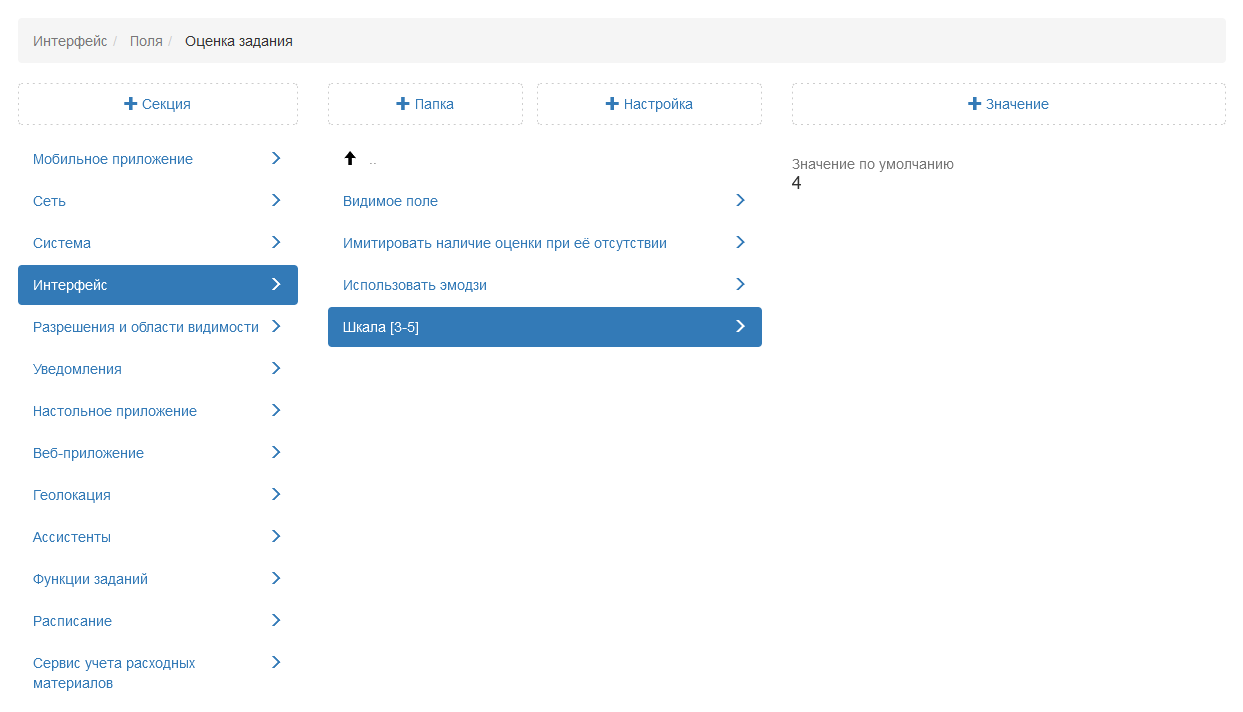Select the Уведомления section

coord(77,369)
